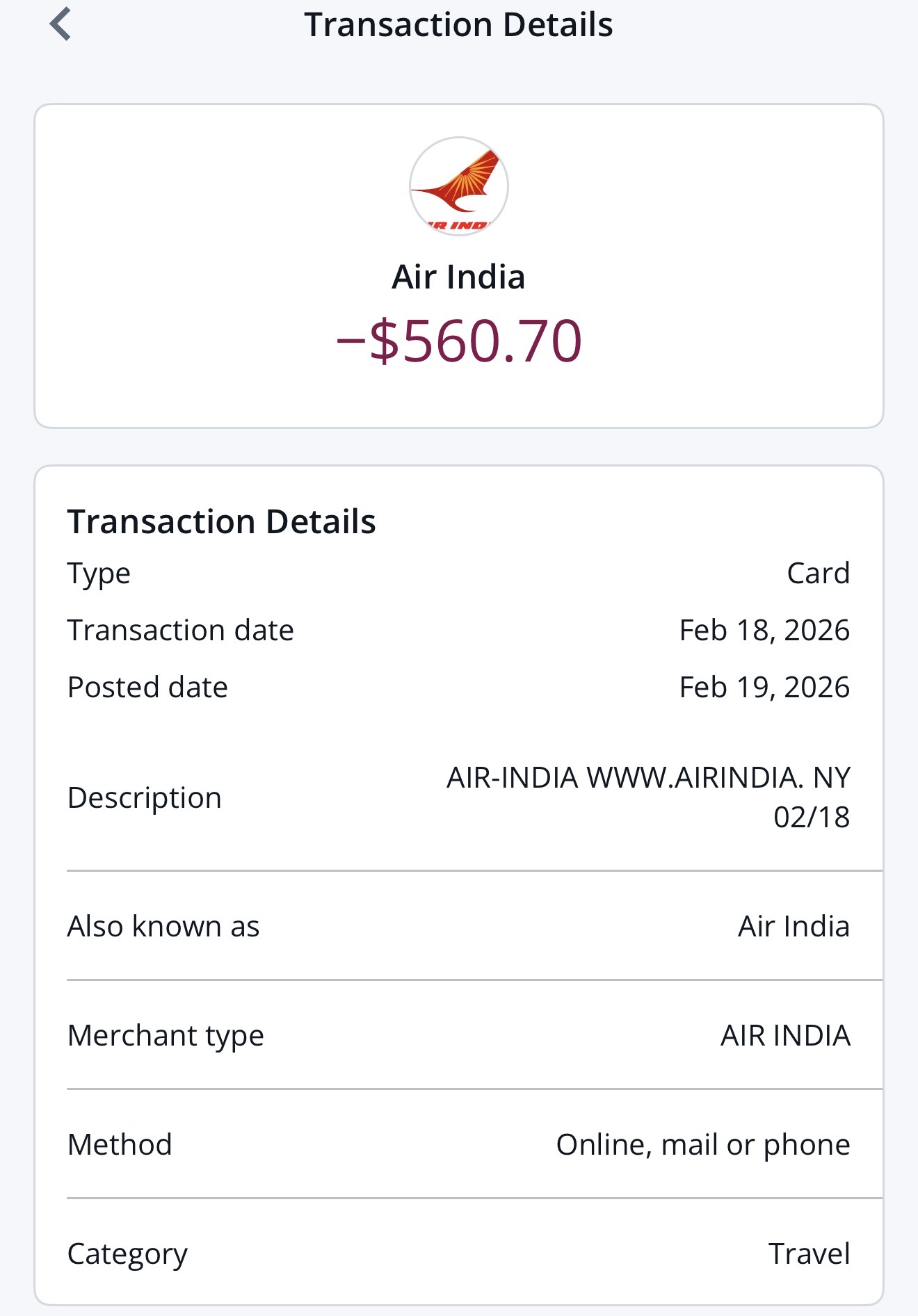Click the Transaction Details page title
This screenshot has width=918, height=1316.
click(458, 25)
